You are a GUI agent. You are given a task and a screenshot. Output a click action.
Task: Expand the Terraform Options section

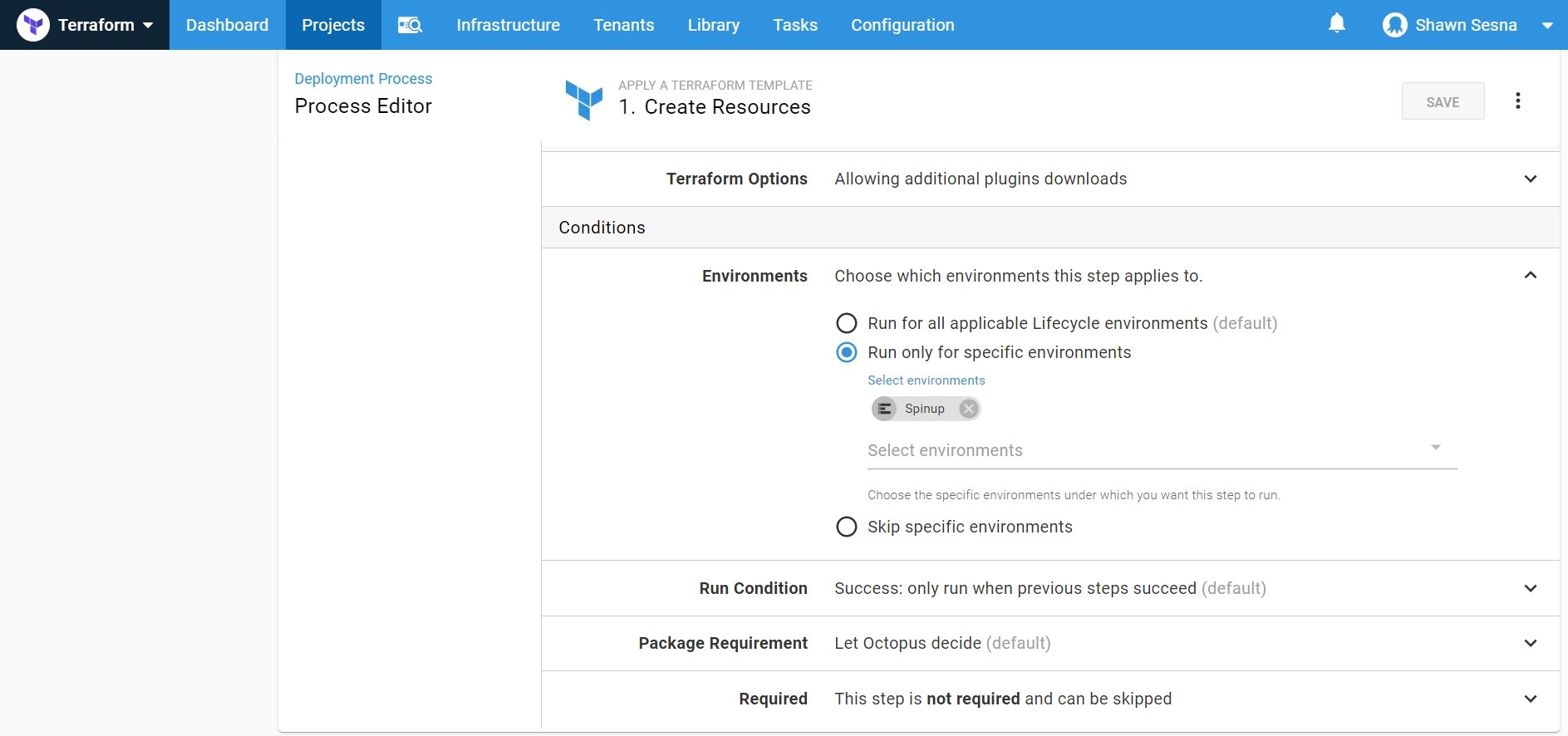1530,179
